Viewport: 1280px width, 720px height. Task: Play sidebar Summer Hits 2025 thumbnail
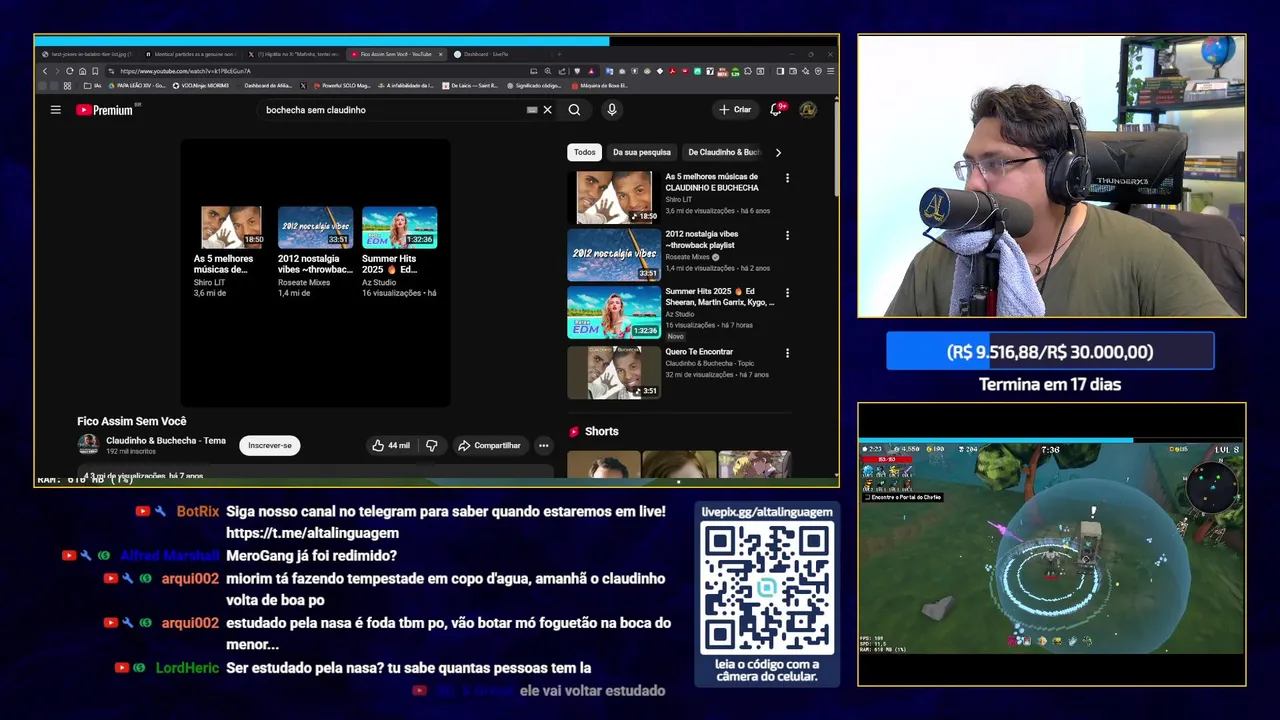click(614, 313)
